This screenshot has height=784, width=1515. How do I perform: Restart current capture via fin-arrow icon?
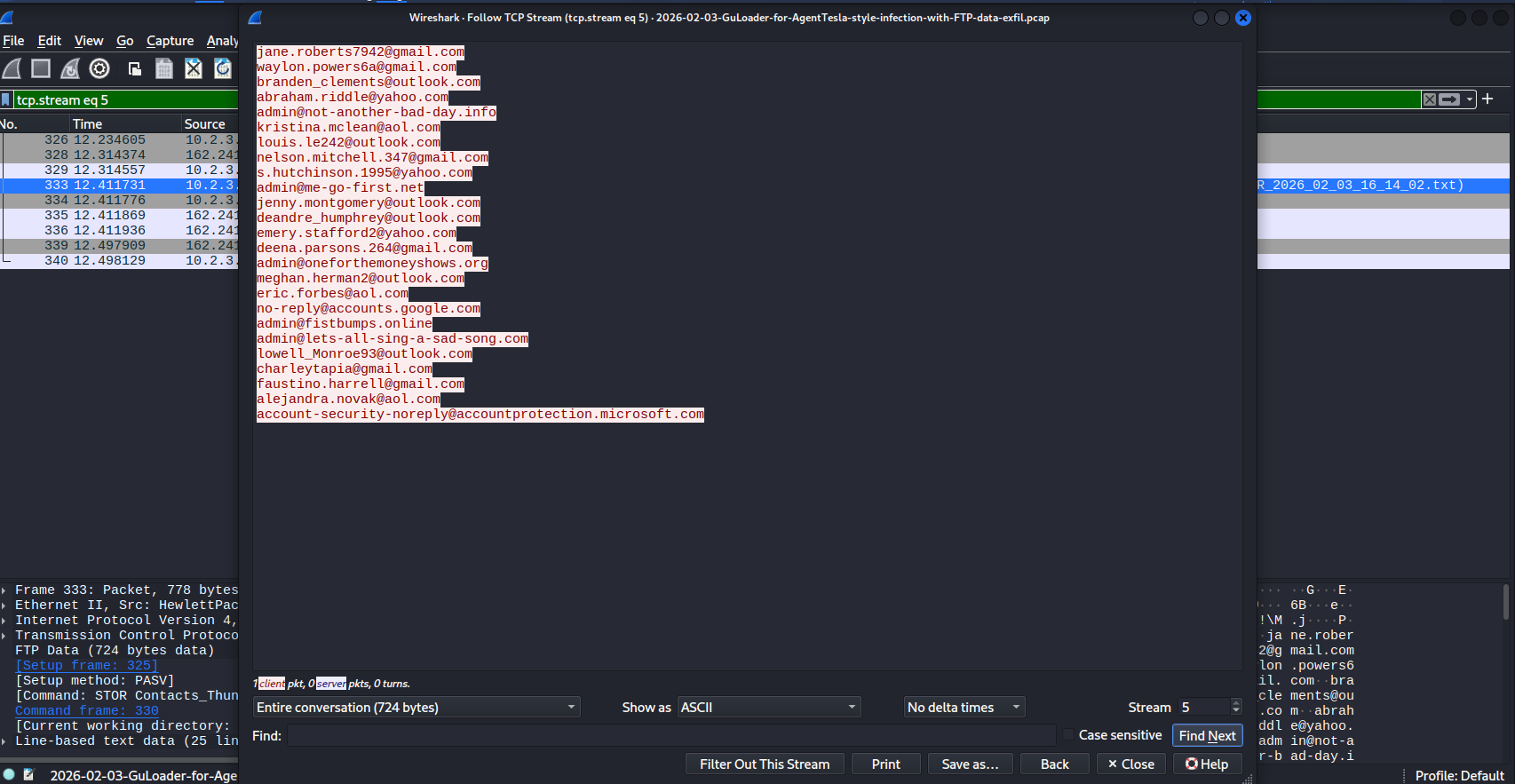pos(70,68)
